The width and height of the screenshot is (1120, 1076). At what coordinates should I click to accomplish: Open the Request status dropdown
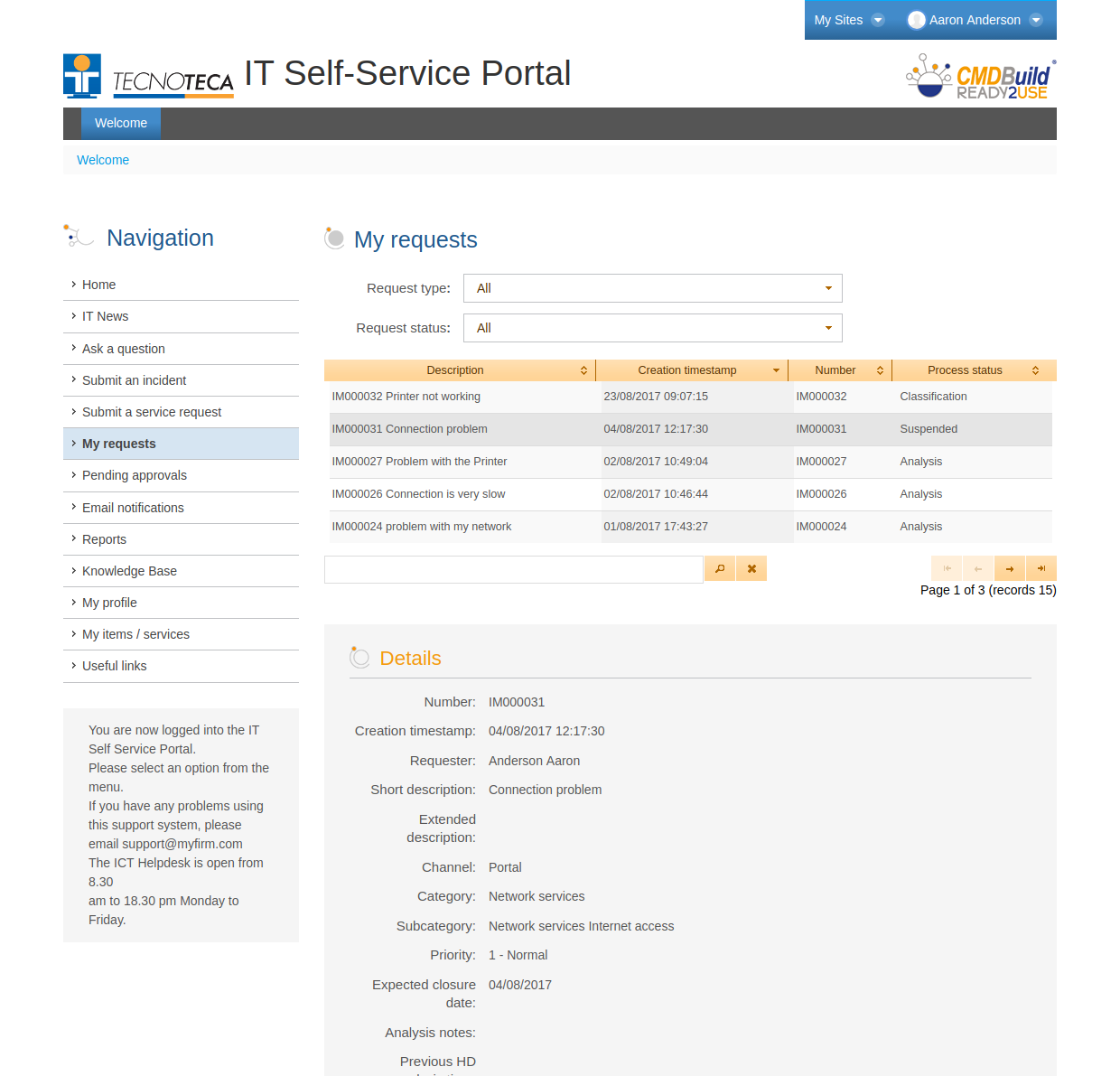[x=652, y=328]
